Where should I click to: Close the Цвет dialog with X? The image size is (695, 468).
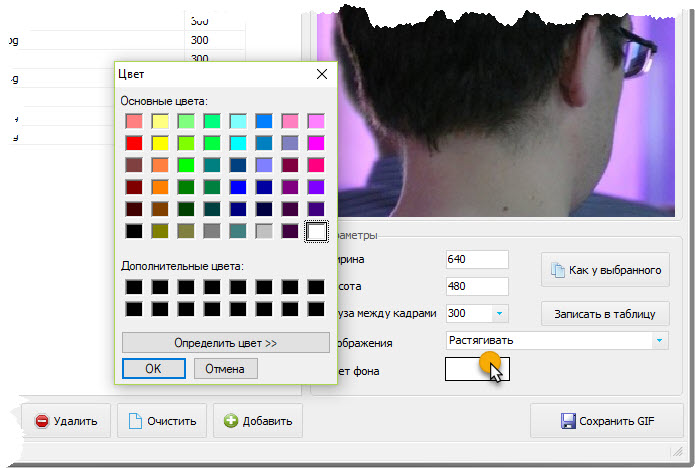coord(322,74)
